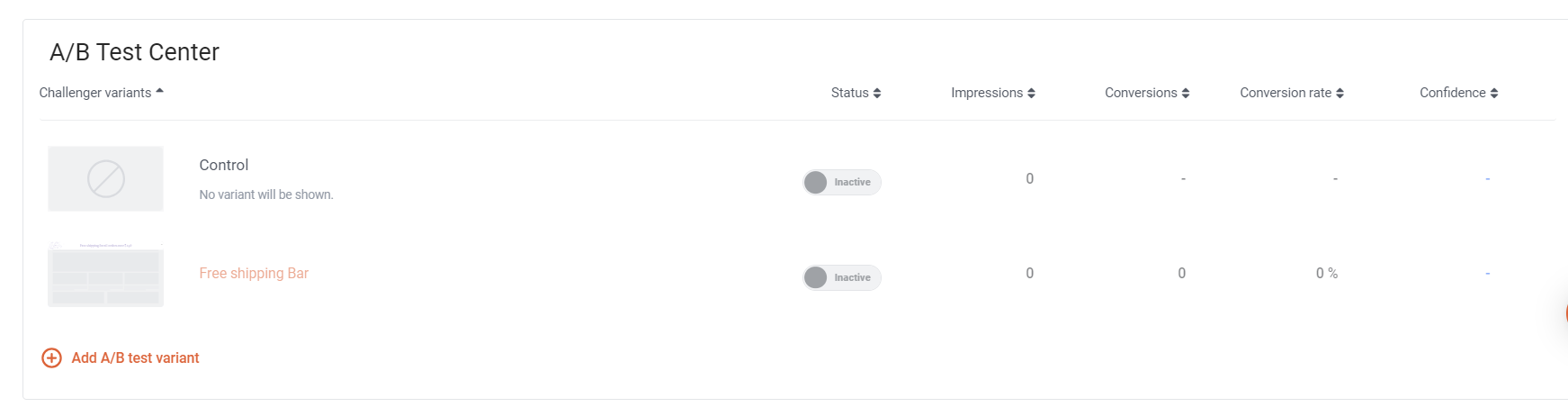Click the Impressions sort arrows icon
This screenshot has width=1568, height=416.
pyautogui.click(x=1031, y=94)
